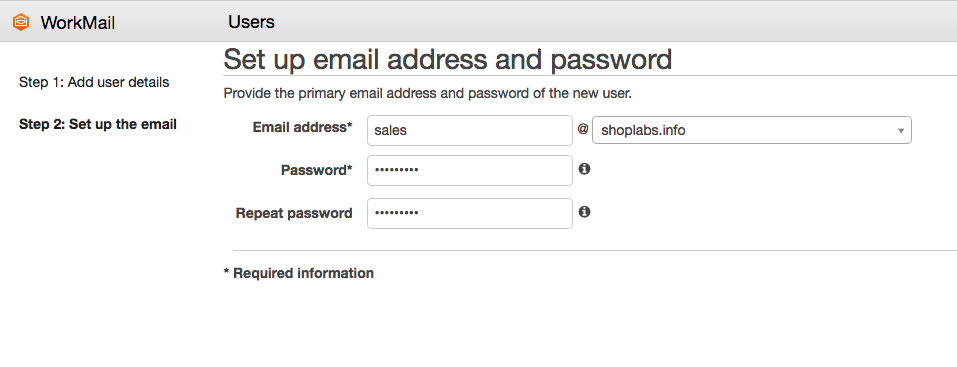The image size is (957, 367).
Task: Open the WorkMail title link
Action: [x=78, y=23]
